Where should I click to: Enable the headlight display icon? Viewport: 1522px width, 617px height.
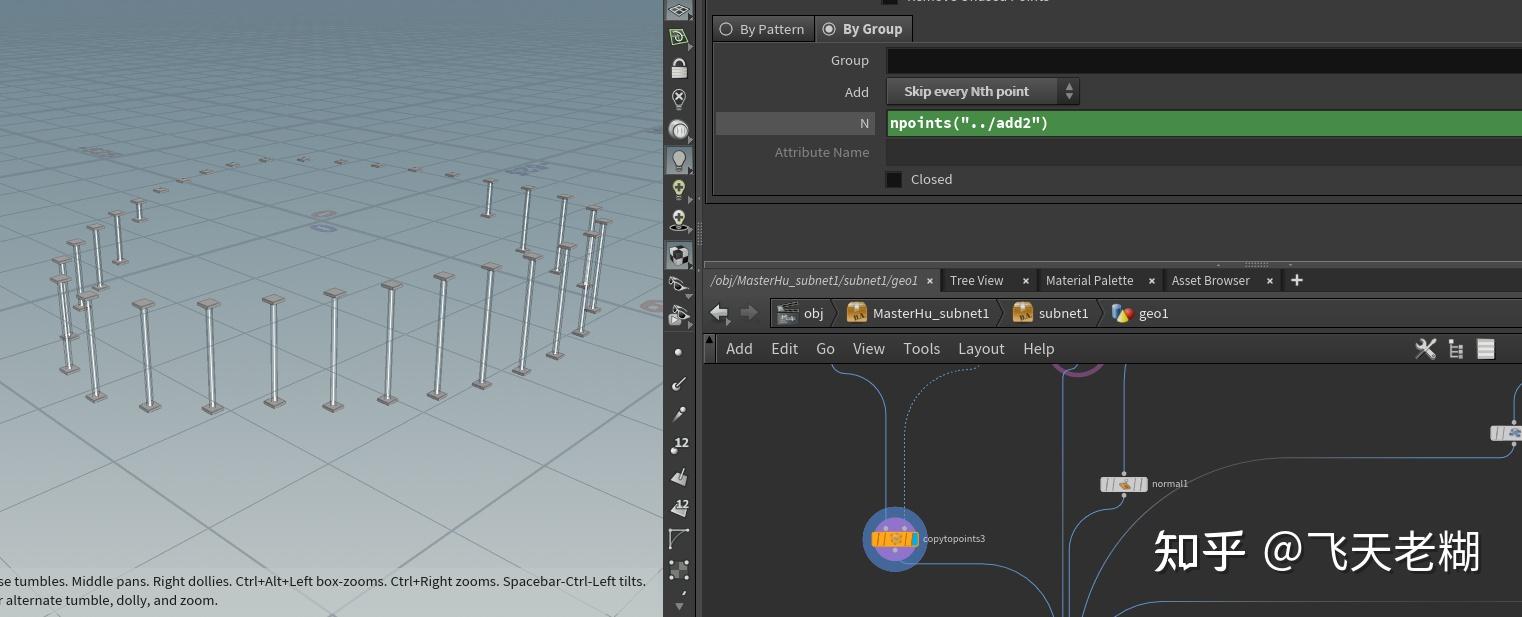pyautogui.click(x=679, y=159)
